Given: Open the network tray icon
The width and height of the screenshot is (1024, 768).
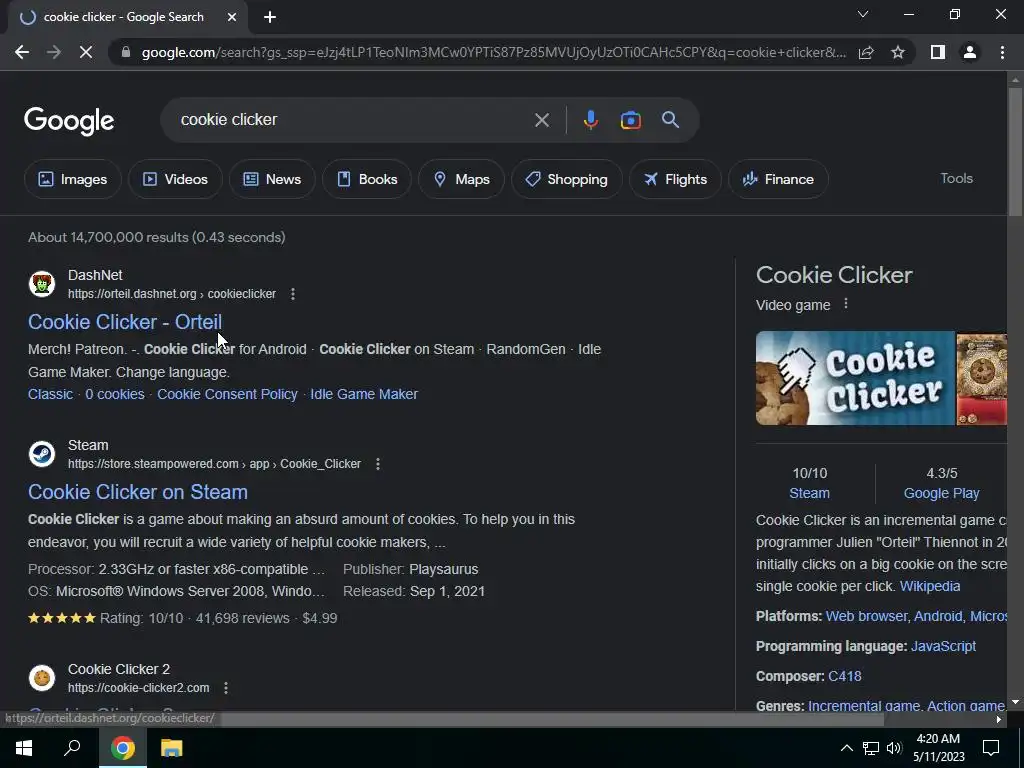Looking at the screenshot, I should (x=871, y=748).
